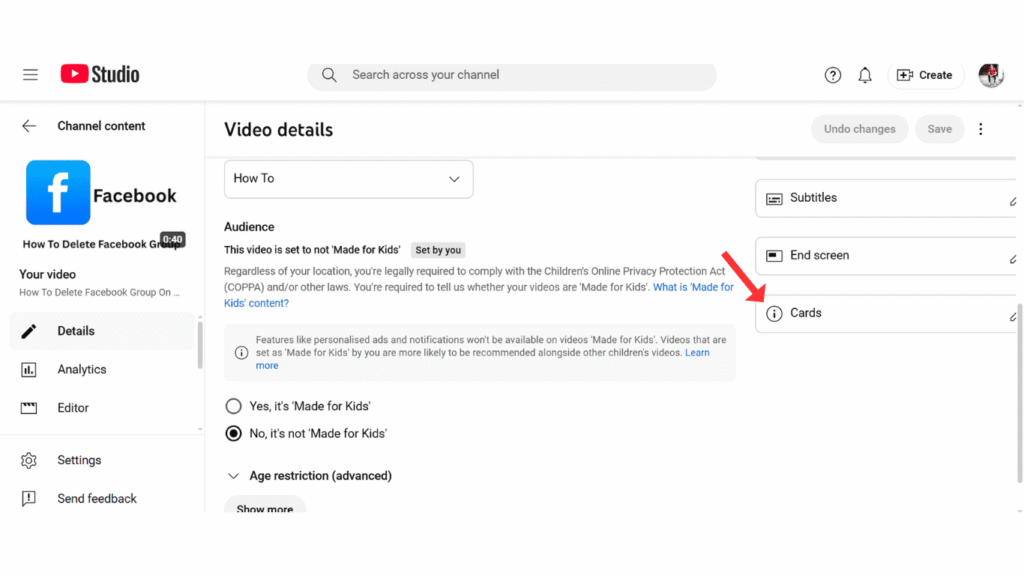The height and width of the screenshot is (576, 1024).
Task: Click the Cards info circle icon
Action: pyautogui.click(x=774, y=313)
